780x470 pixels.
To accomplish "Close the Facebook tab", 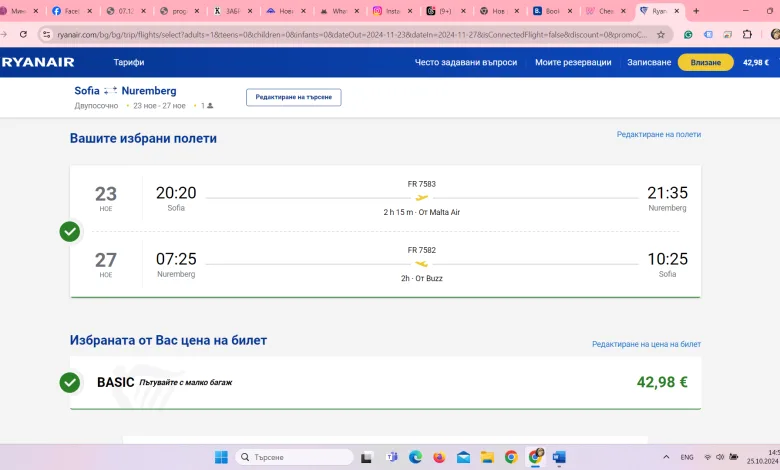I will point(90,10).
